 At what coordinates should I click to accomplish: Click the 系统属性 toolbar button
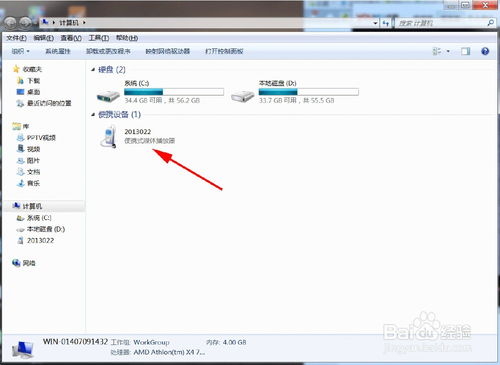point(58,51)
